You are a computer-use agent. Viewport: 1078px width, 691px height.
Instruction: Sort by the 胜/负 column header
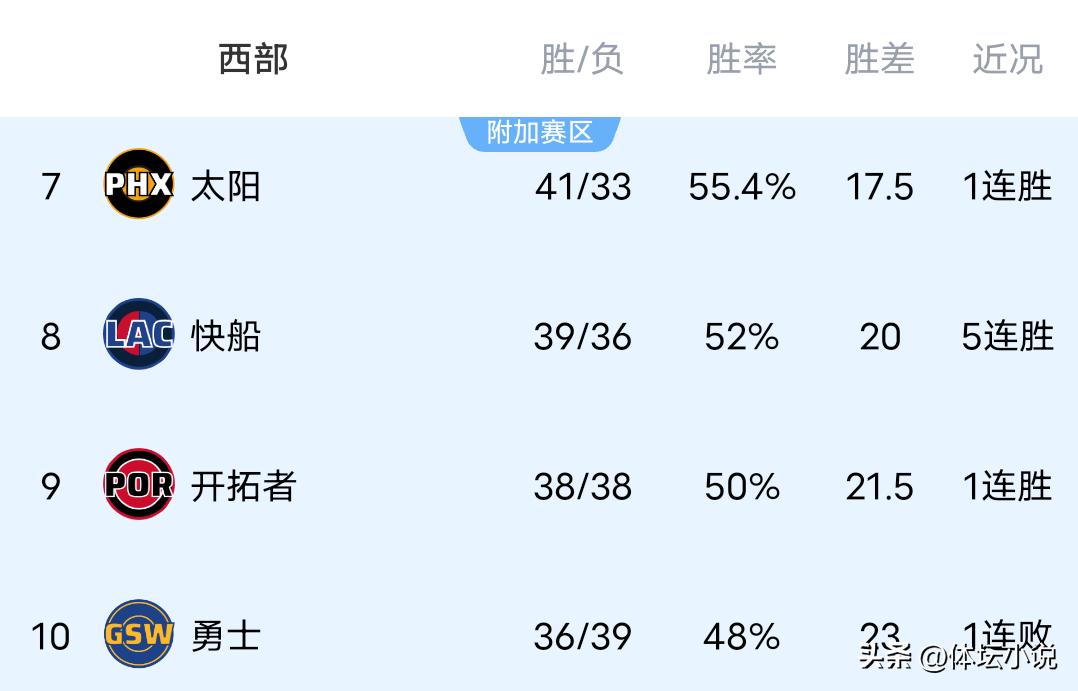582,59
